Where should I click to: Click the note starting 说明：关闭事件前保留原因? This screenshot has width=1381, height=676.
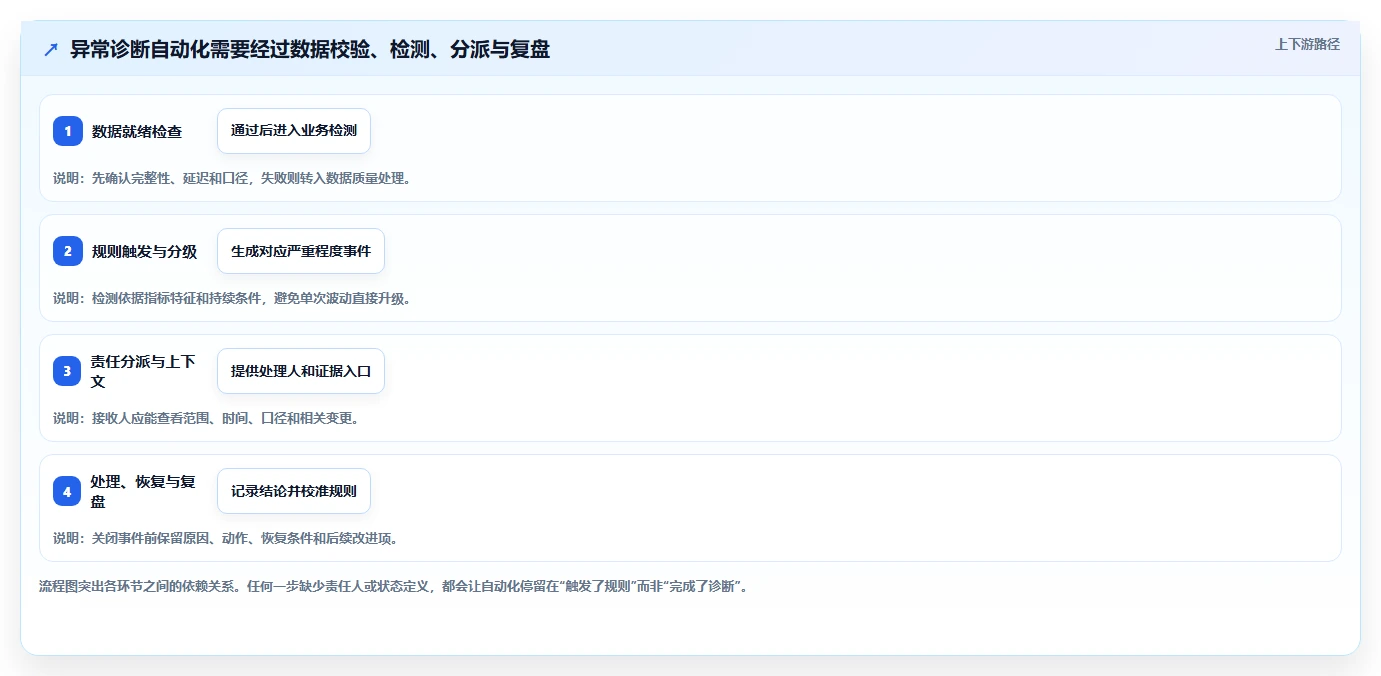click(x=225, y=538)
